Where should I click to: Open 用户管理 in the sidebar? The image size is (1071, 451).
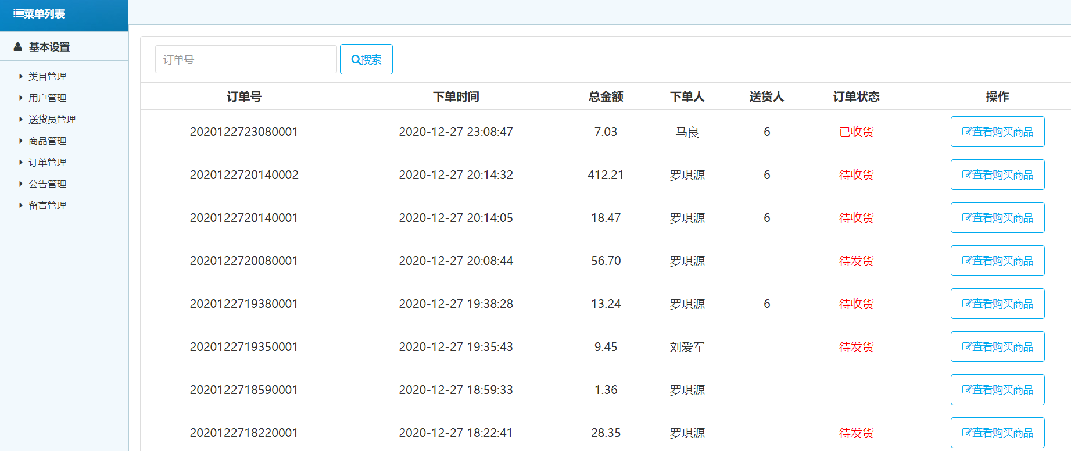click(x=47, y=98)
